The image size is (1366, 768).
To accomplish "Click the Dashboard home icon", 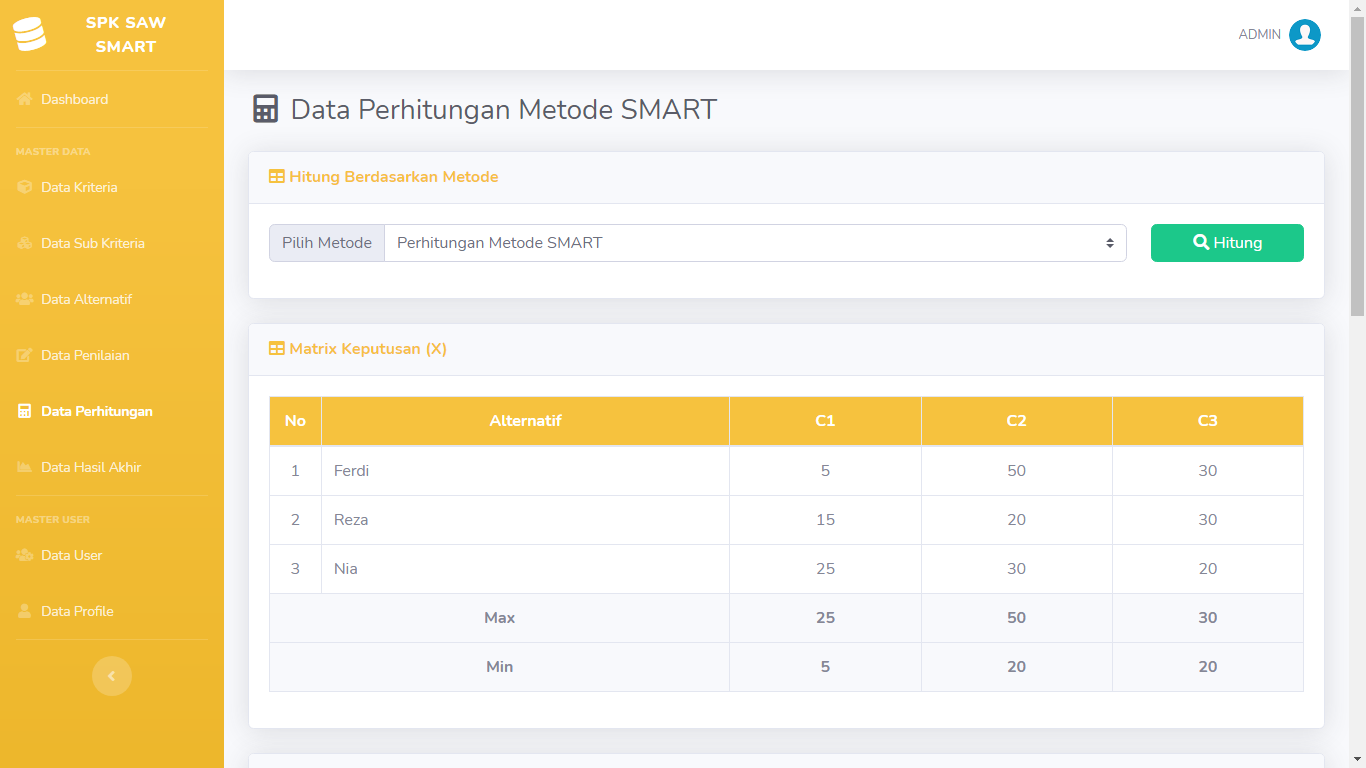I will [x=25, y=99].
